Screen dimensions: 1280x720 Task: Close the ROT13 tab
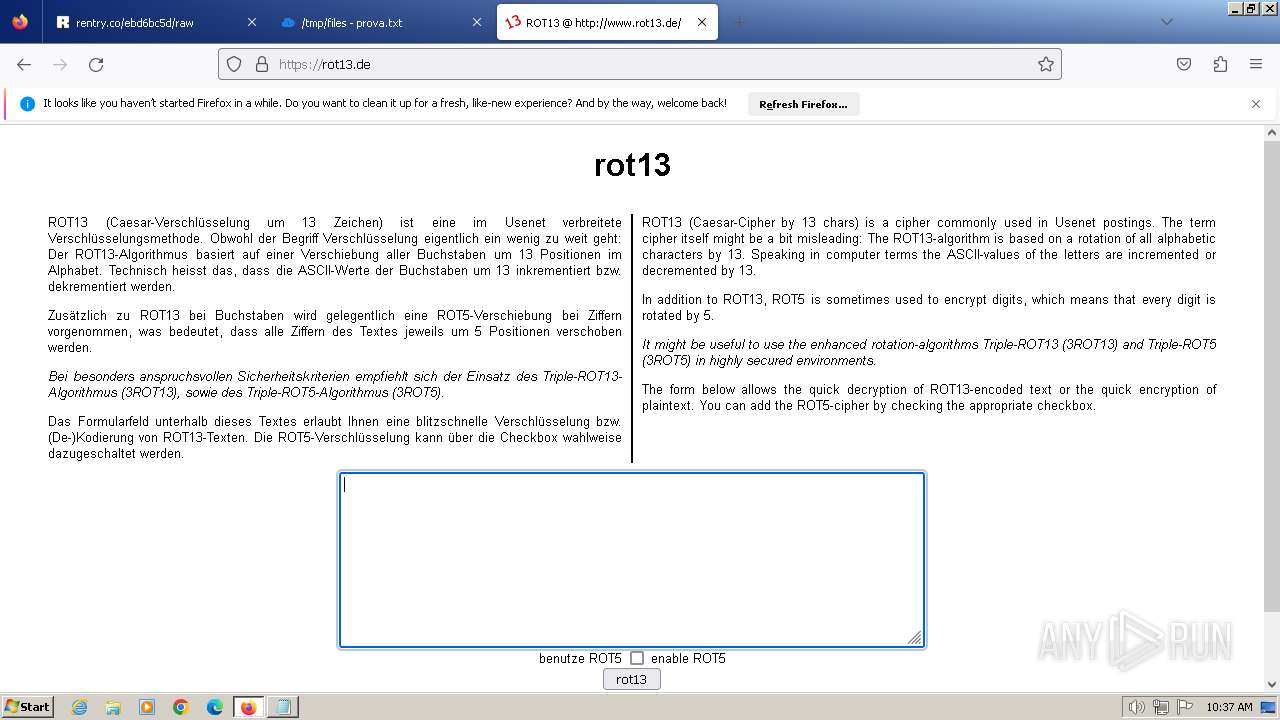(x=702, y=22)
